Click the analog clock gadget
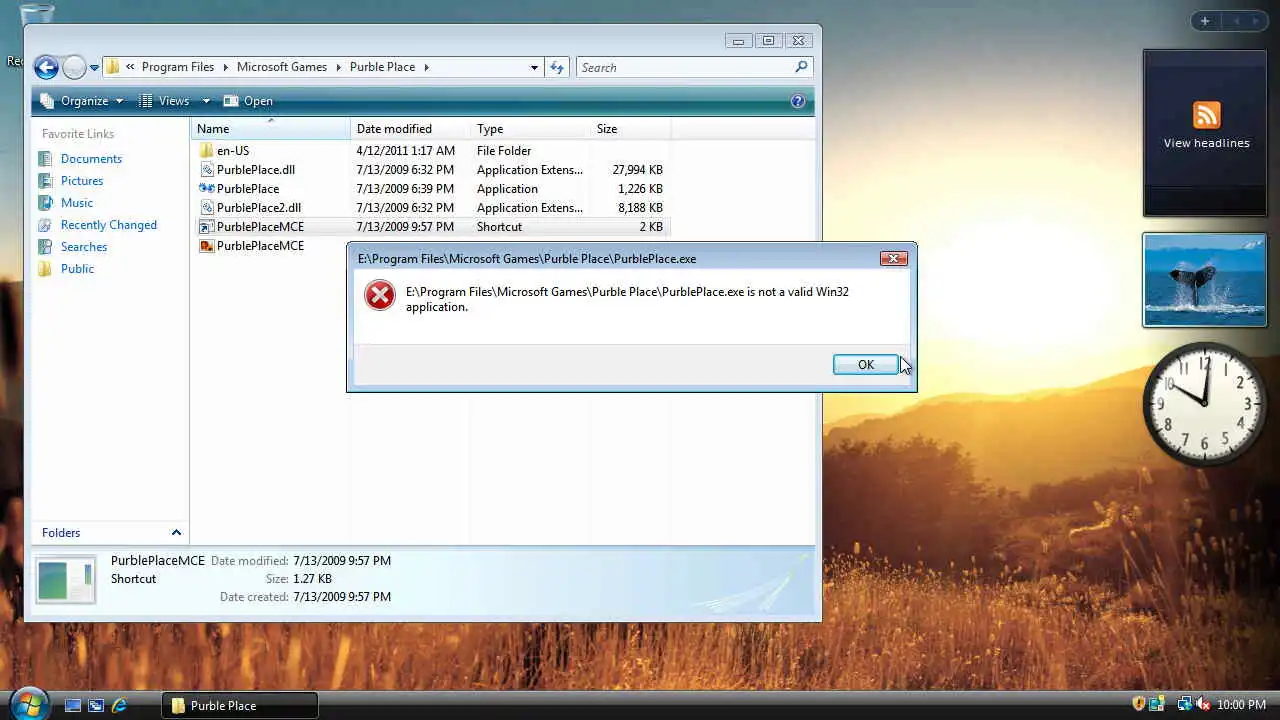 pyautogui.click(x=1204, y=404)
